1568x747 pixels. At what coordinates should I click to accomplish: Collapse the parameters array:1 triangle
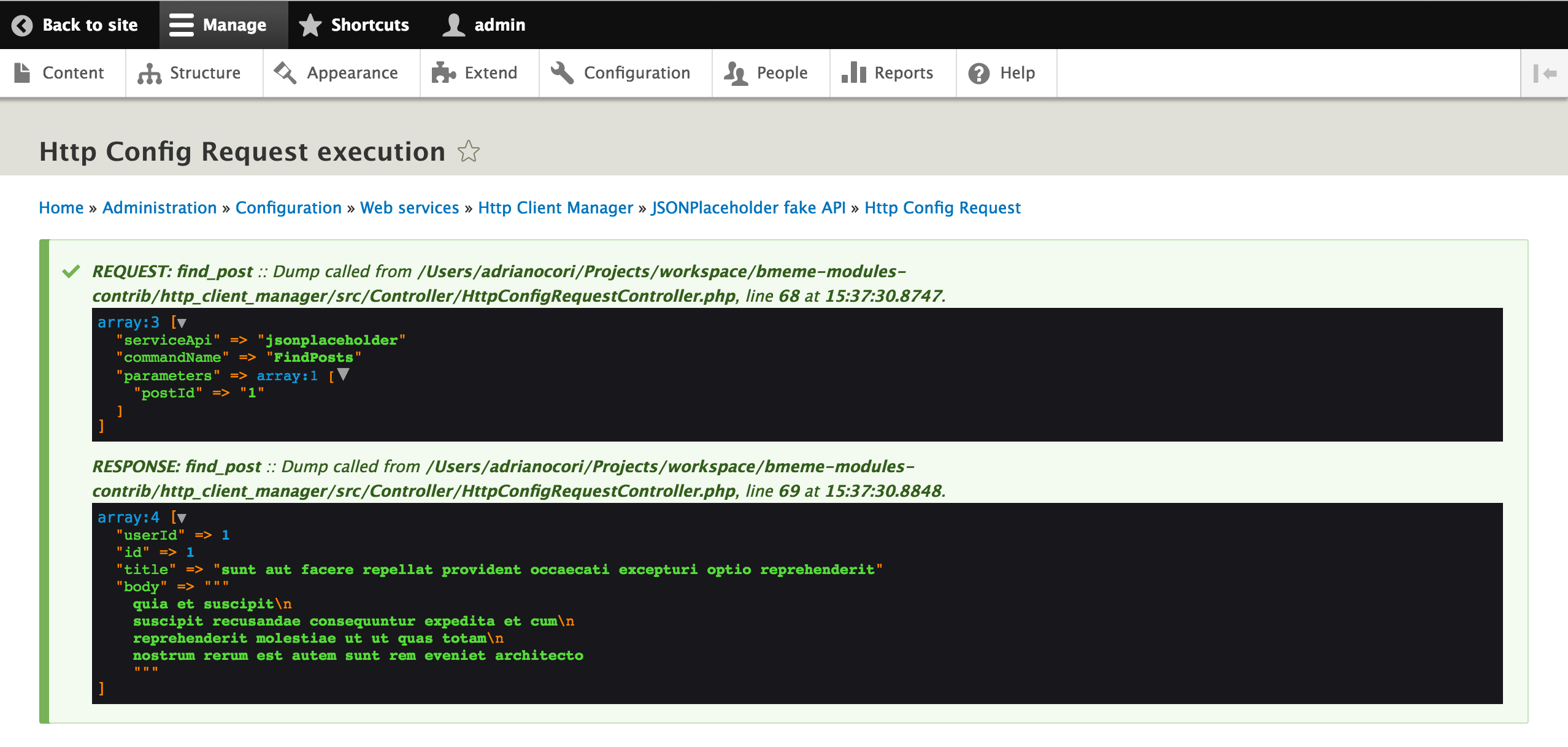pyautogui.click(x=343, y=374)
